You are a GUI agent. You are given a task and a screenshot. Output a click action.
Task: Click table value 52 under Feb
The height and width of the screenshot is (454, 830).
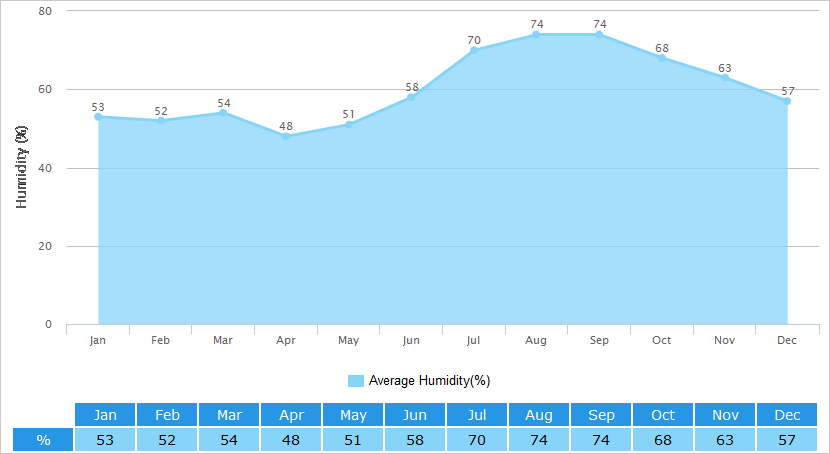pos(167,440)
